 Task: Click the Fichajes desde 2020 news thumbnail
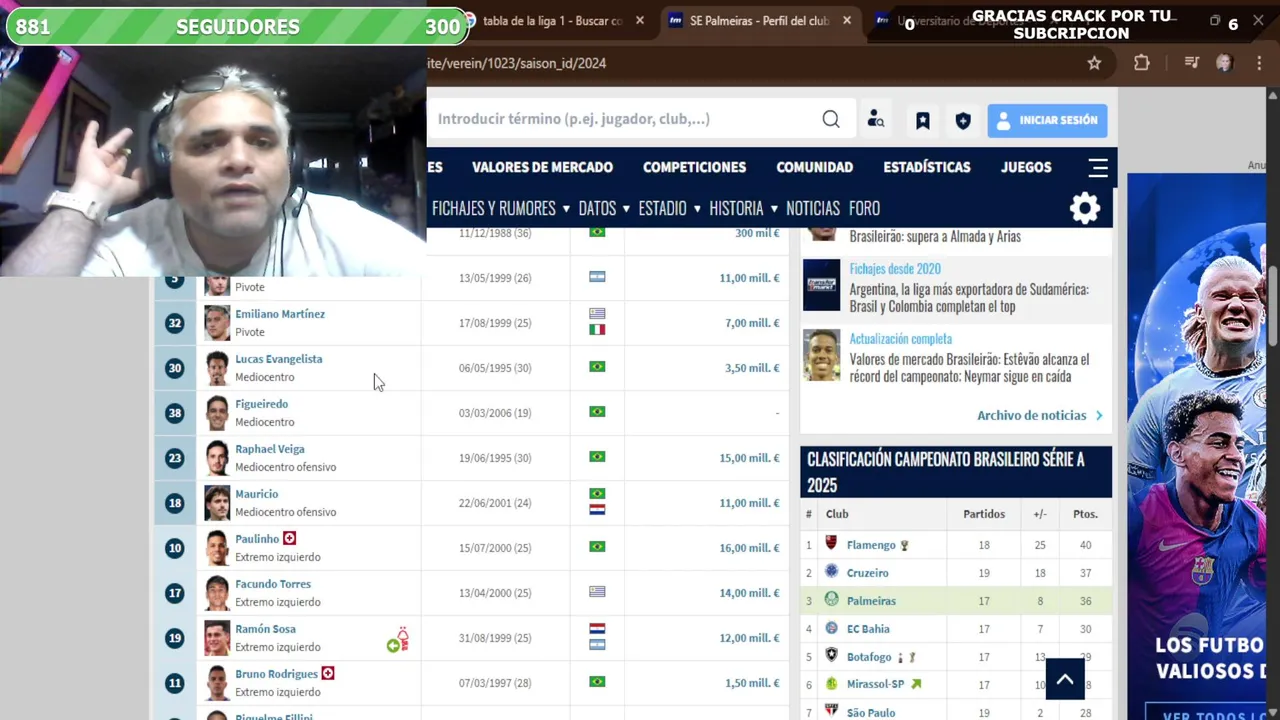(x=822, y=285)
